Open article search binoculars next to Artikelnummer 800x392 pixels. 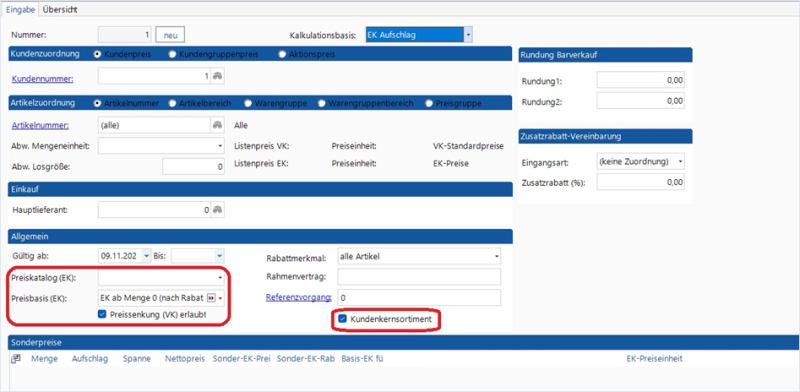[x=218, y=125]
